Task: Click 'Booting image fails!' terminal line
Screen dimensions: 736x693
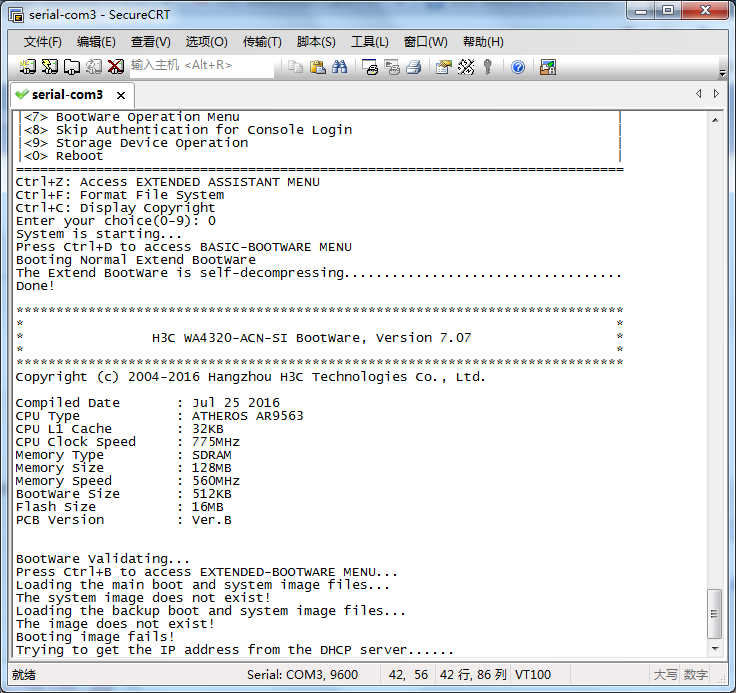Action: tap(95, 637)
